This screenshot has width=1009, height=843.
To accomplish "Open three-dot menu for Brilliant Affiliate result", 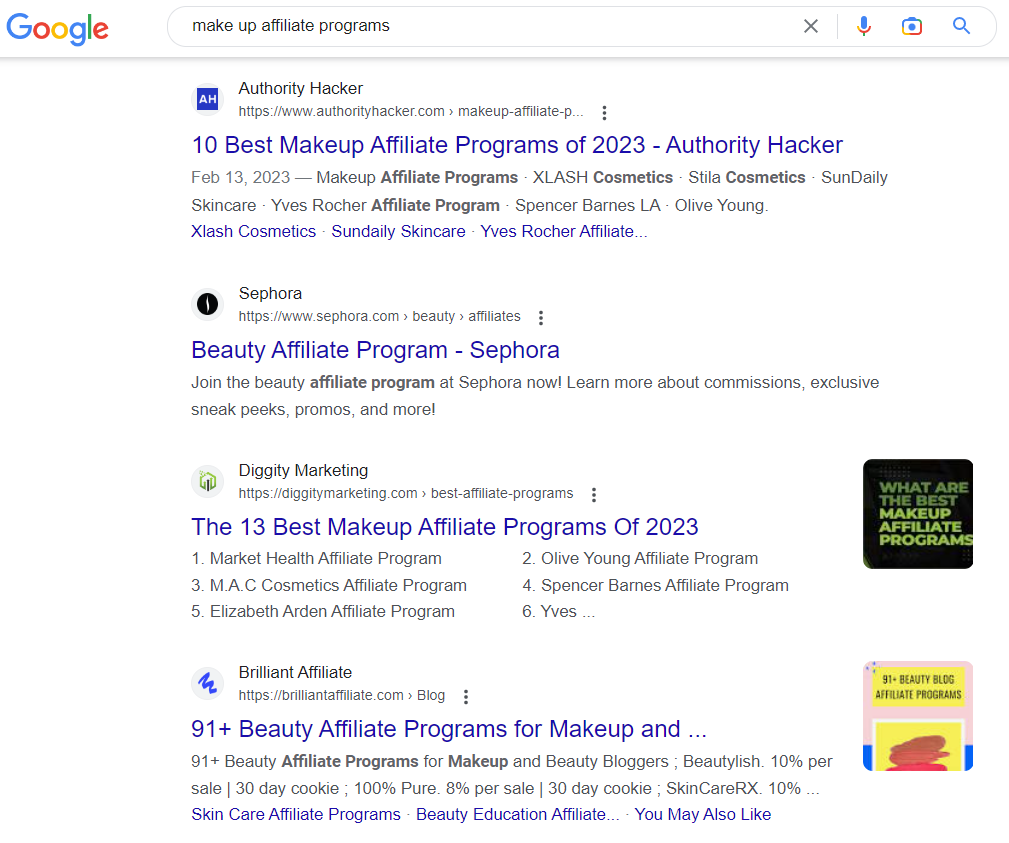I will pyautogui.click(x=465, y=696).
